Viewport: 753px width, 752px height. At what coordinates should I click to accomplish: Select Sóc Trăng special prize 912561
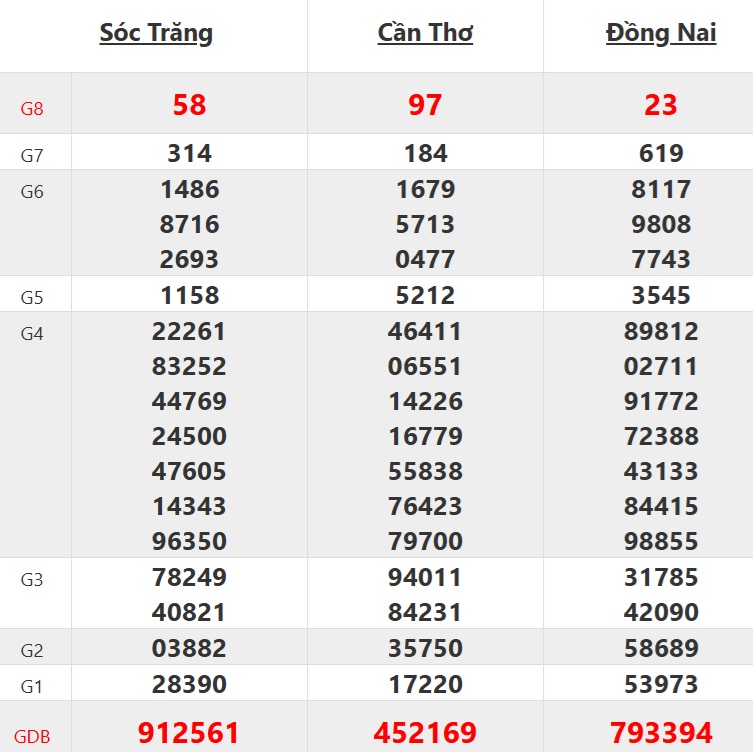click(189, 733)
